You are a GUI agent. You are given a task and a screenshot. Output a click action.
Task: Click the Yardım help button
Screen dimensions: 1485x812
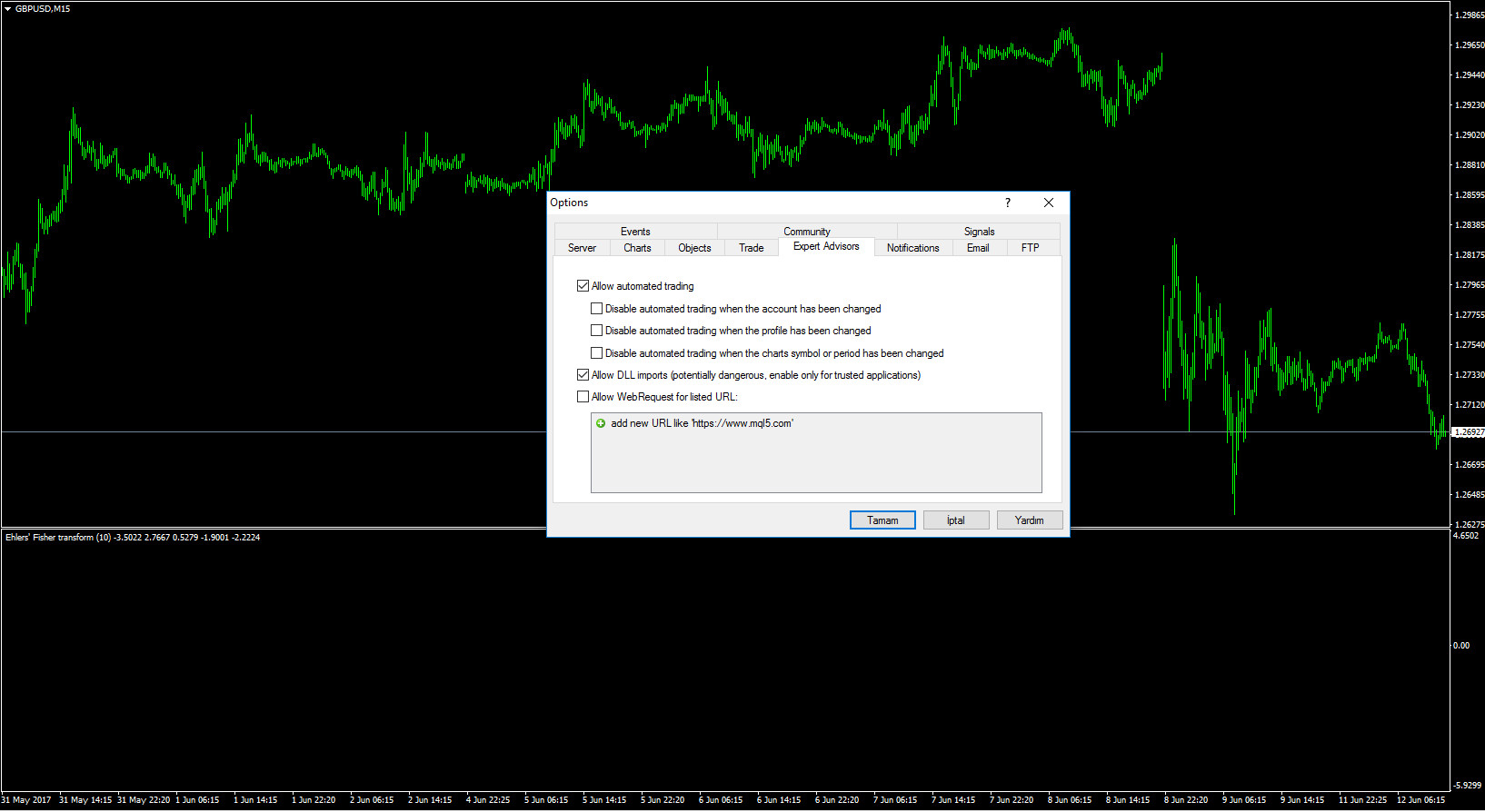point(1030,520)
